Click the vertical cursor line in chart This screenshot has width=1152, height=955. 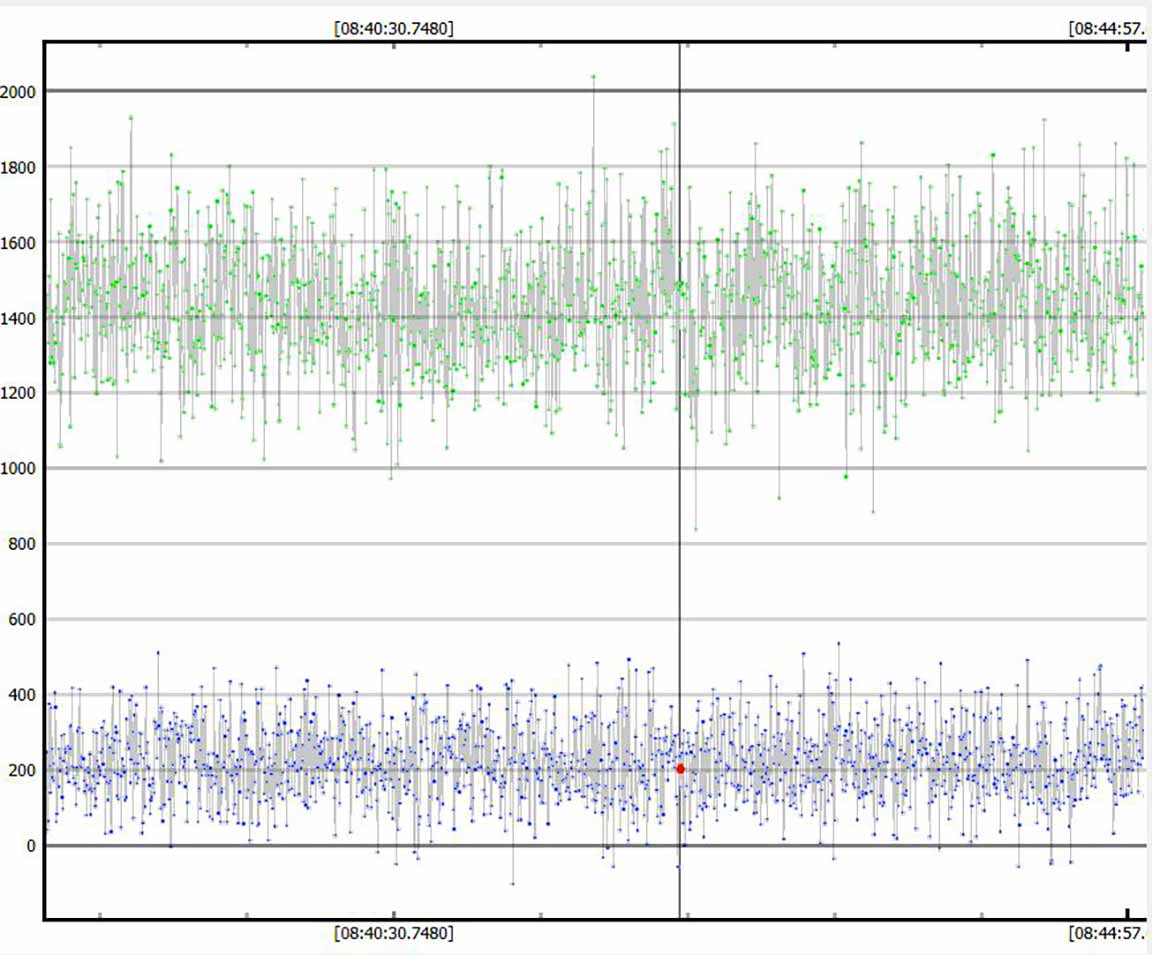(680, 480)
